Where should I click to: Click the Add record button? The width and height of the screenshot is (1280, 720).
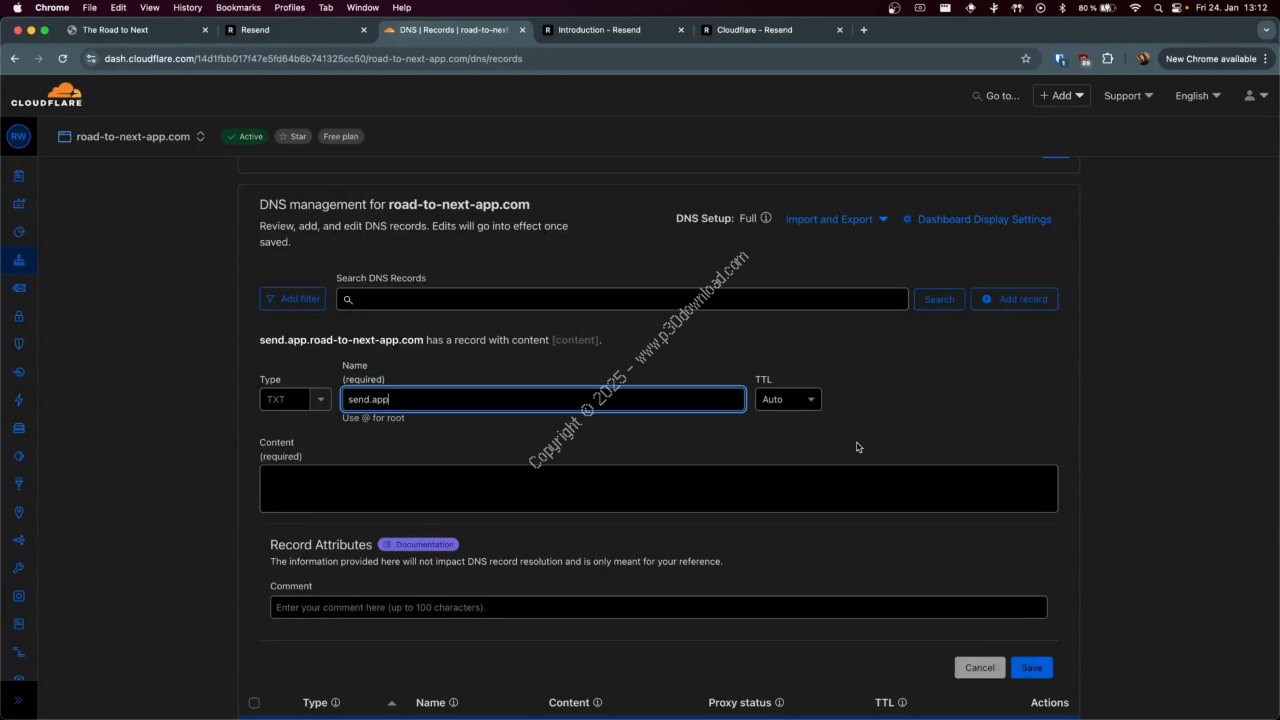1014,299
